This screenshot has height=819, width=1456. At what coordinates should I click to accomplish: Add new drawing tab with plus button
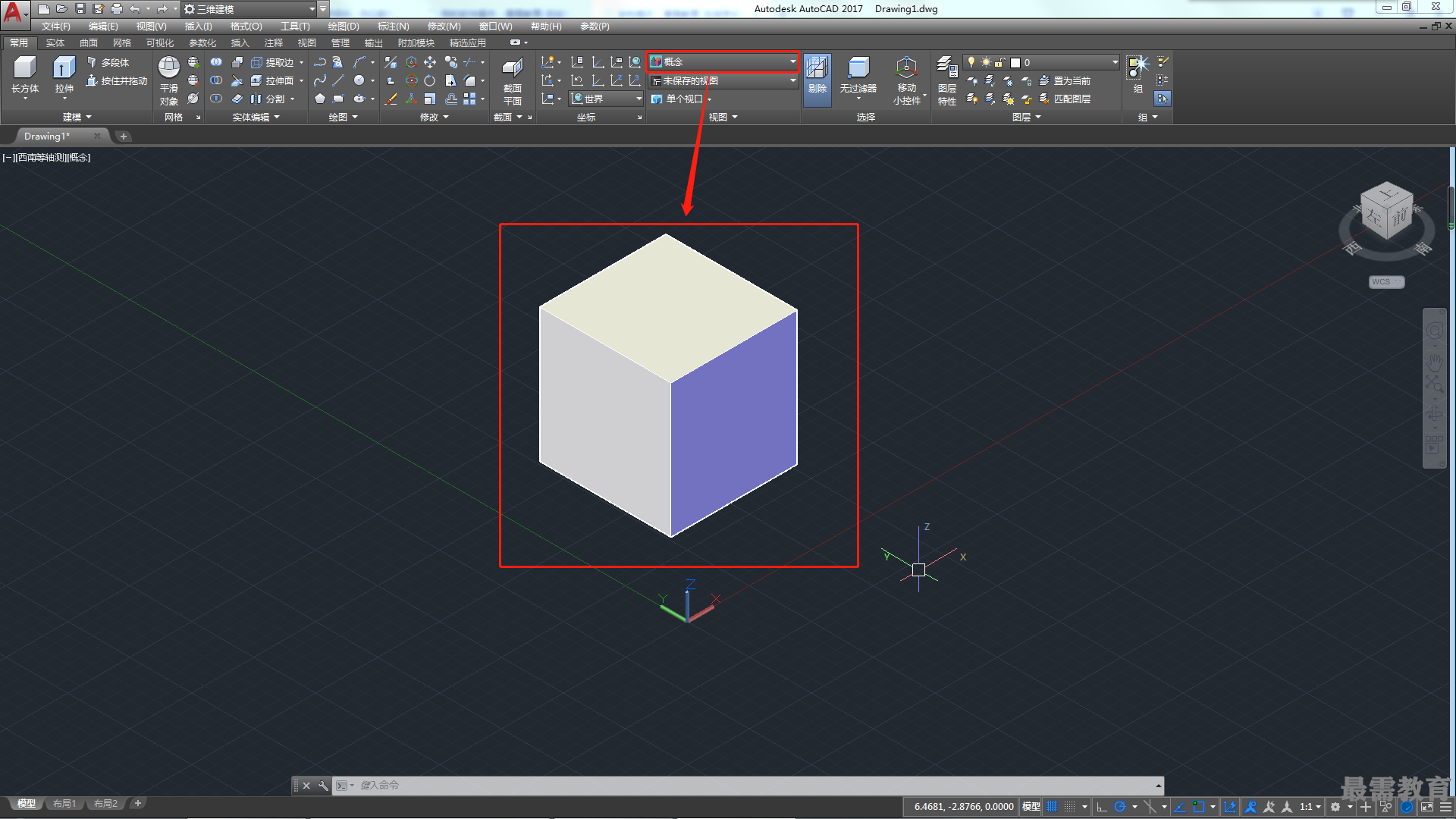coord(124,136)
